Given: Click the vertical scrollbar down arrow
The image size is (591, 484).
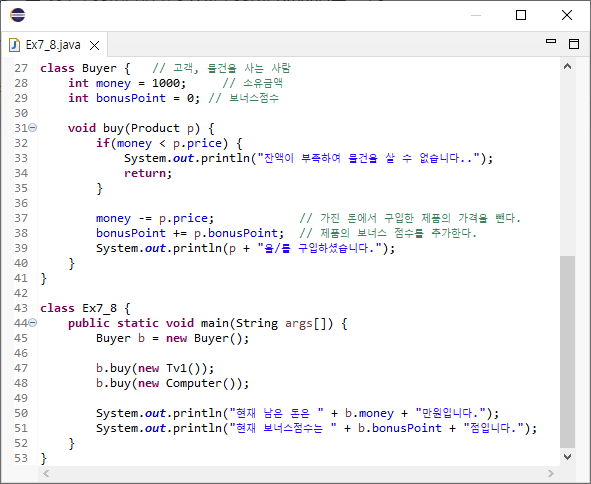Looking at the screenshot, I should [567, 457].
